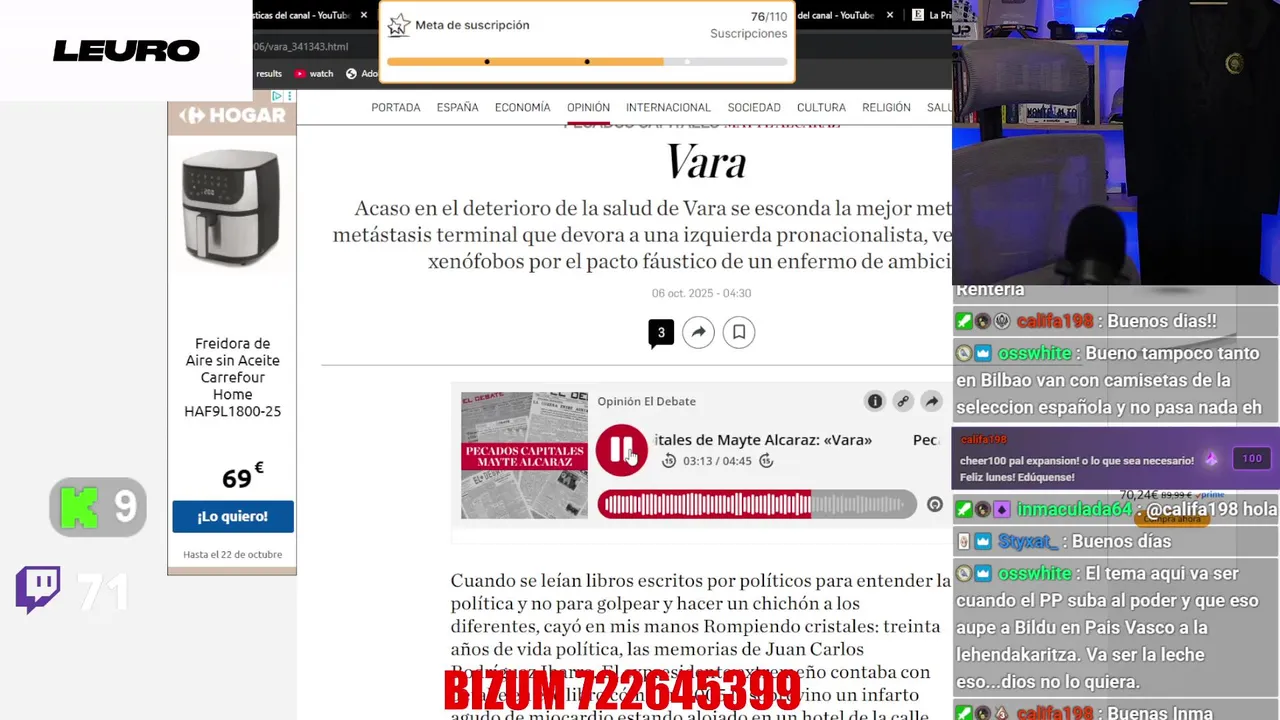The image size is (1280, 720).
Task: Open the audio player info icon
Action: 875,401
